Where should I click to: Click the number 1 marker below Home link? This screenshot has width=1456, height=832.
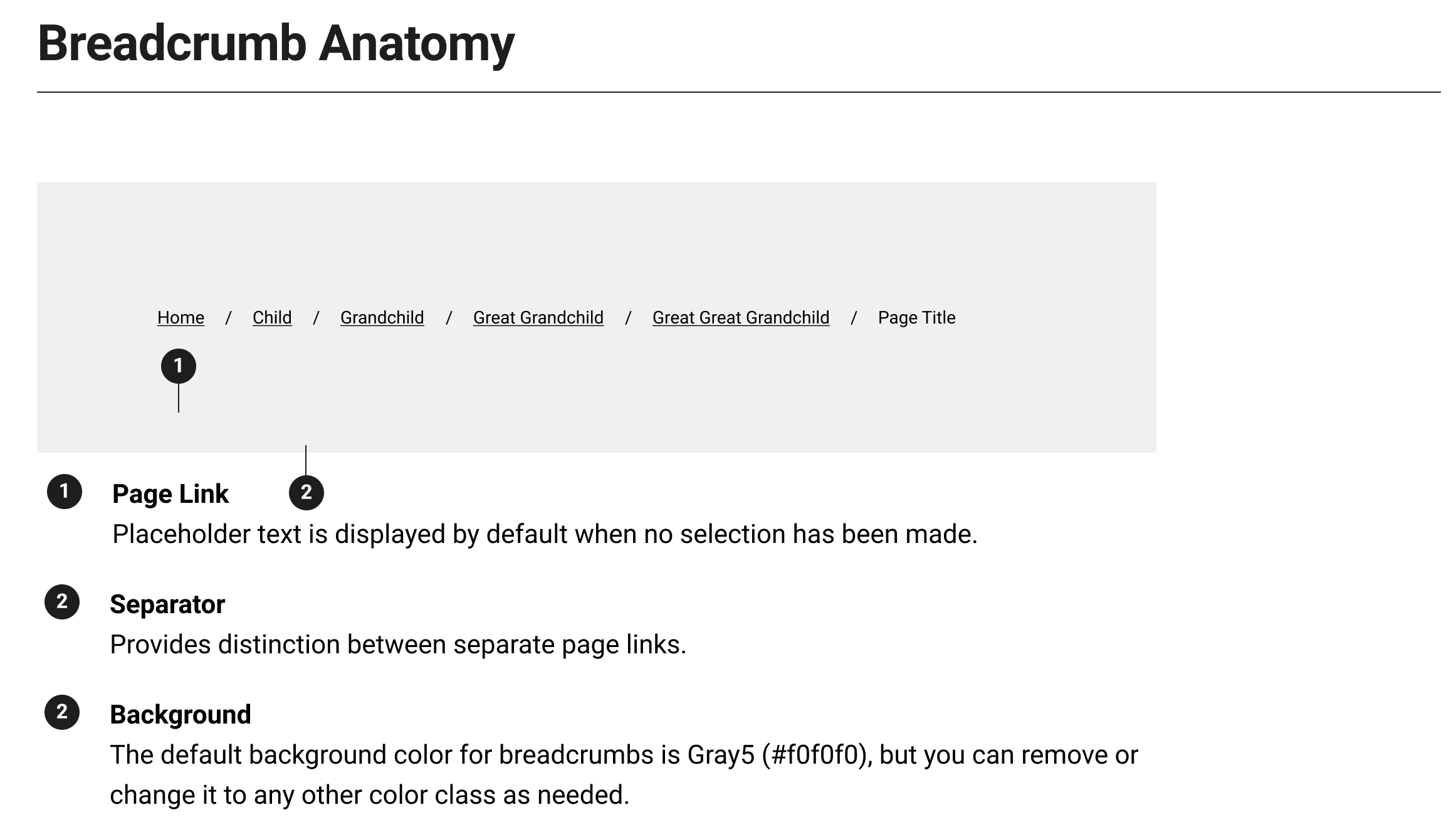tap(179, 366)
